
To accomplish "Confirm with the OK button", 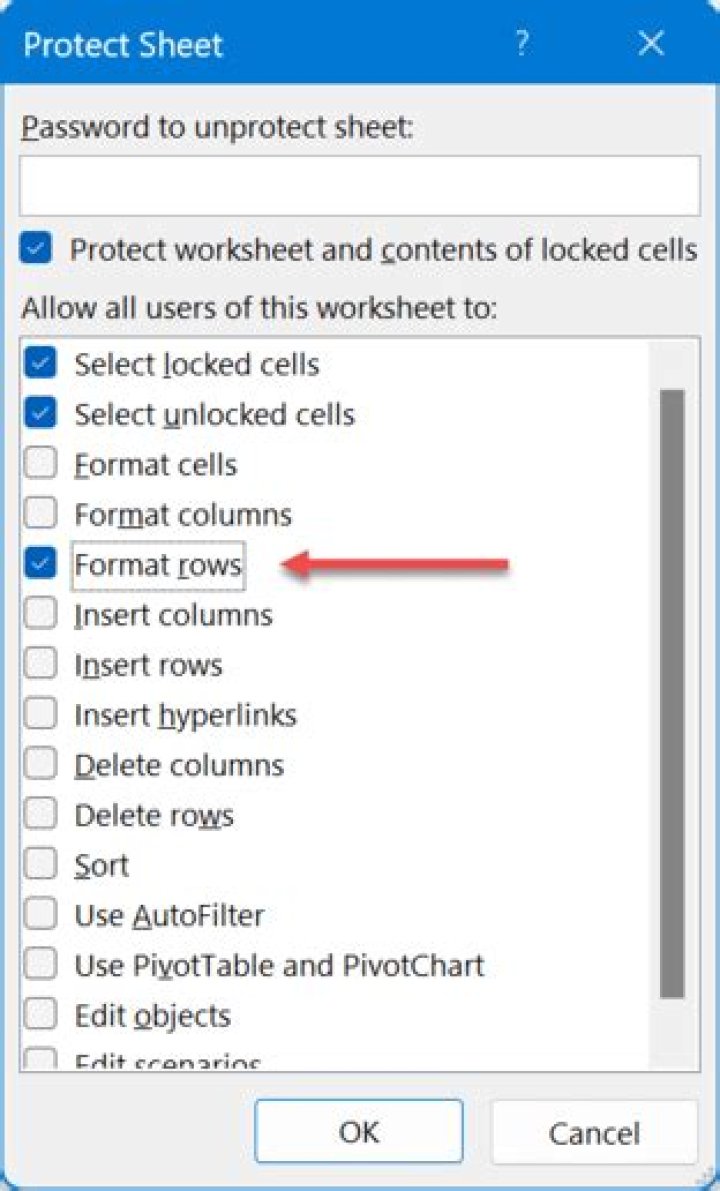I will click(x=358, y=1131).
